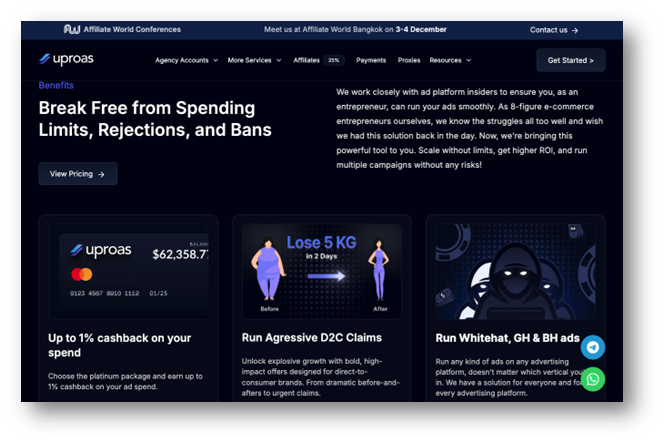Click the Run Whitehat, GH & BH ads heading
665x444 pixels.
507,338
